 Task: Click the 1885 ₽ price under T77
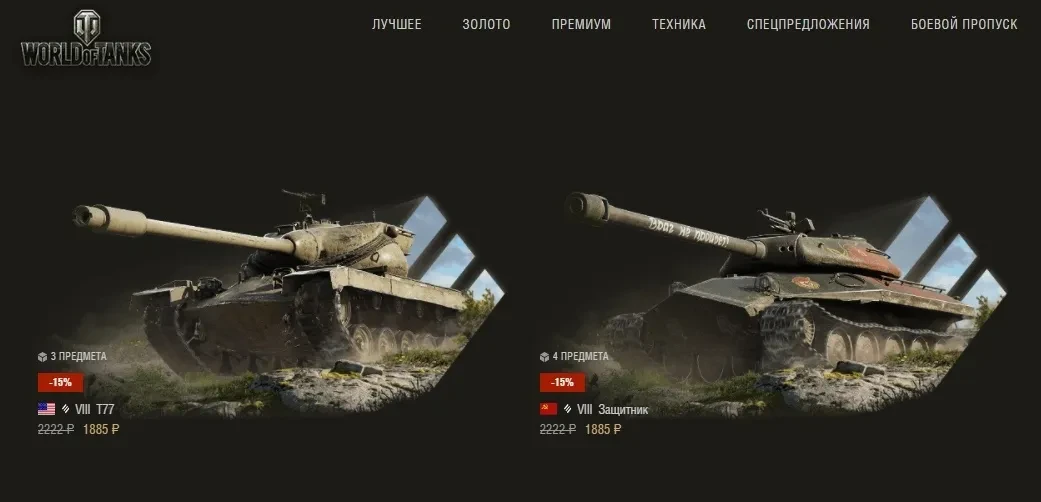click(x=101, y=430)
